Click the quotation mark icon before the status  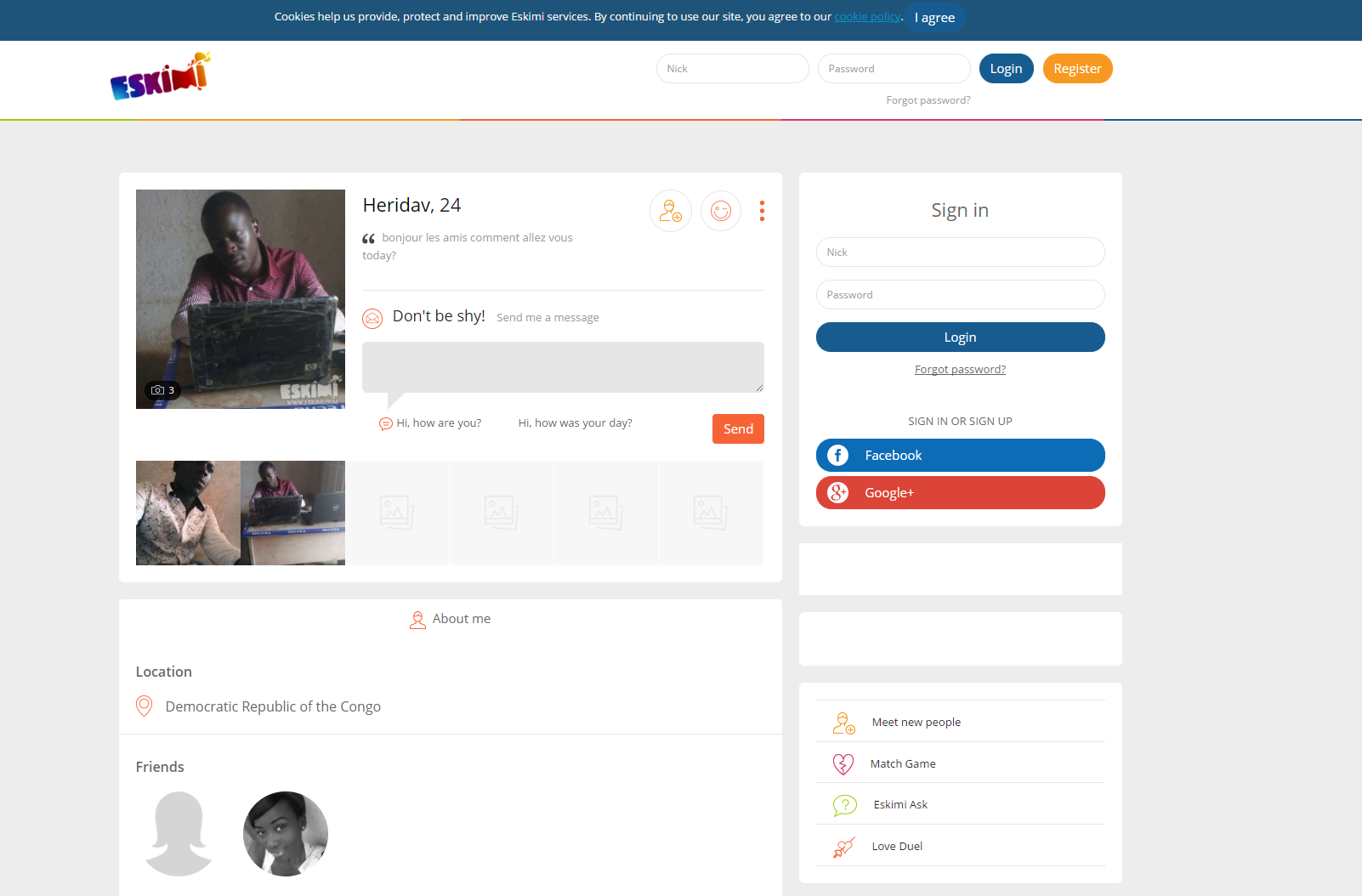click(368, 239)
